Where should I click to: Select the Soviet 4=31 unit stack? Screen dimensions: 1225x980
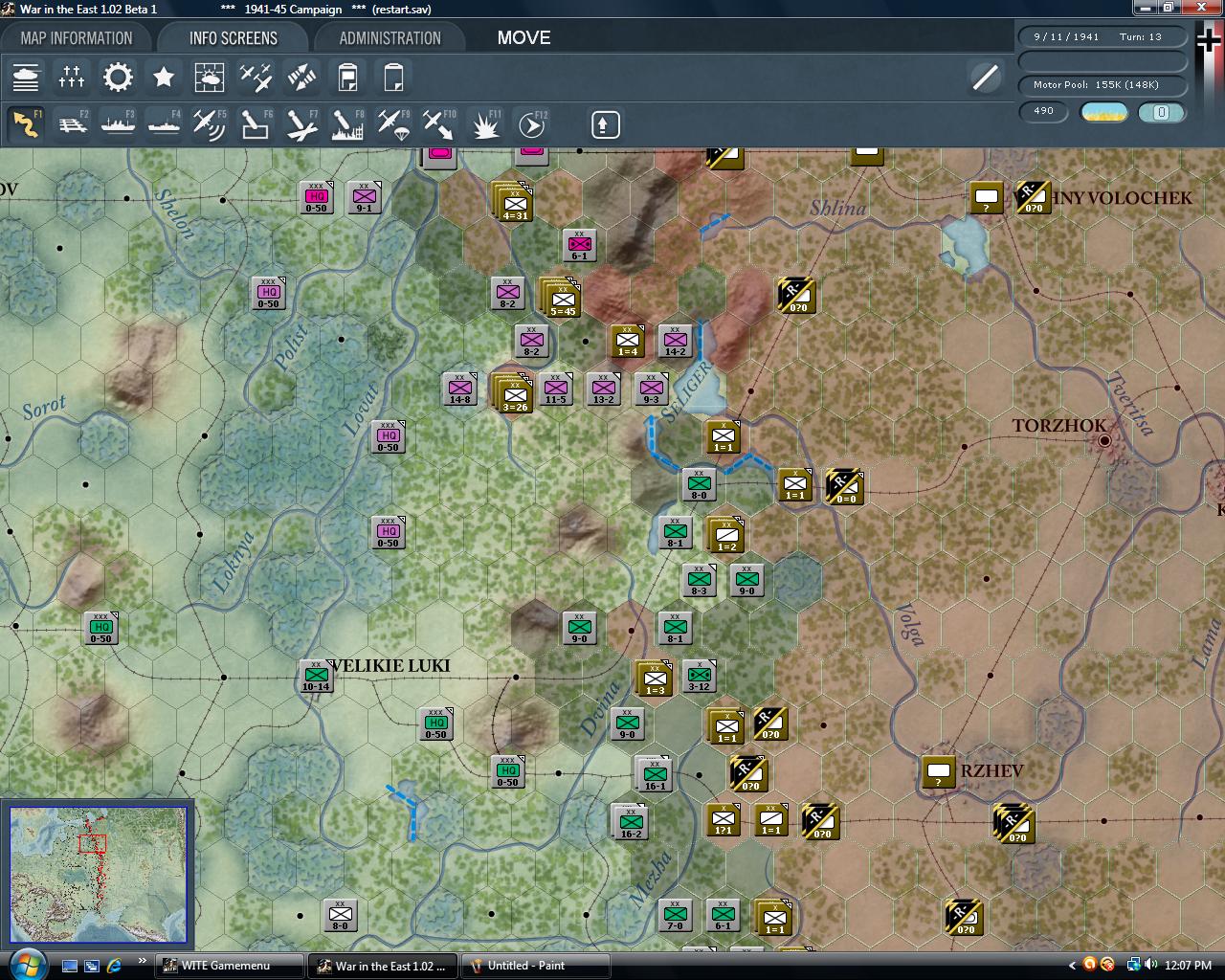pos(515,204)
